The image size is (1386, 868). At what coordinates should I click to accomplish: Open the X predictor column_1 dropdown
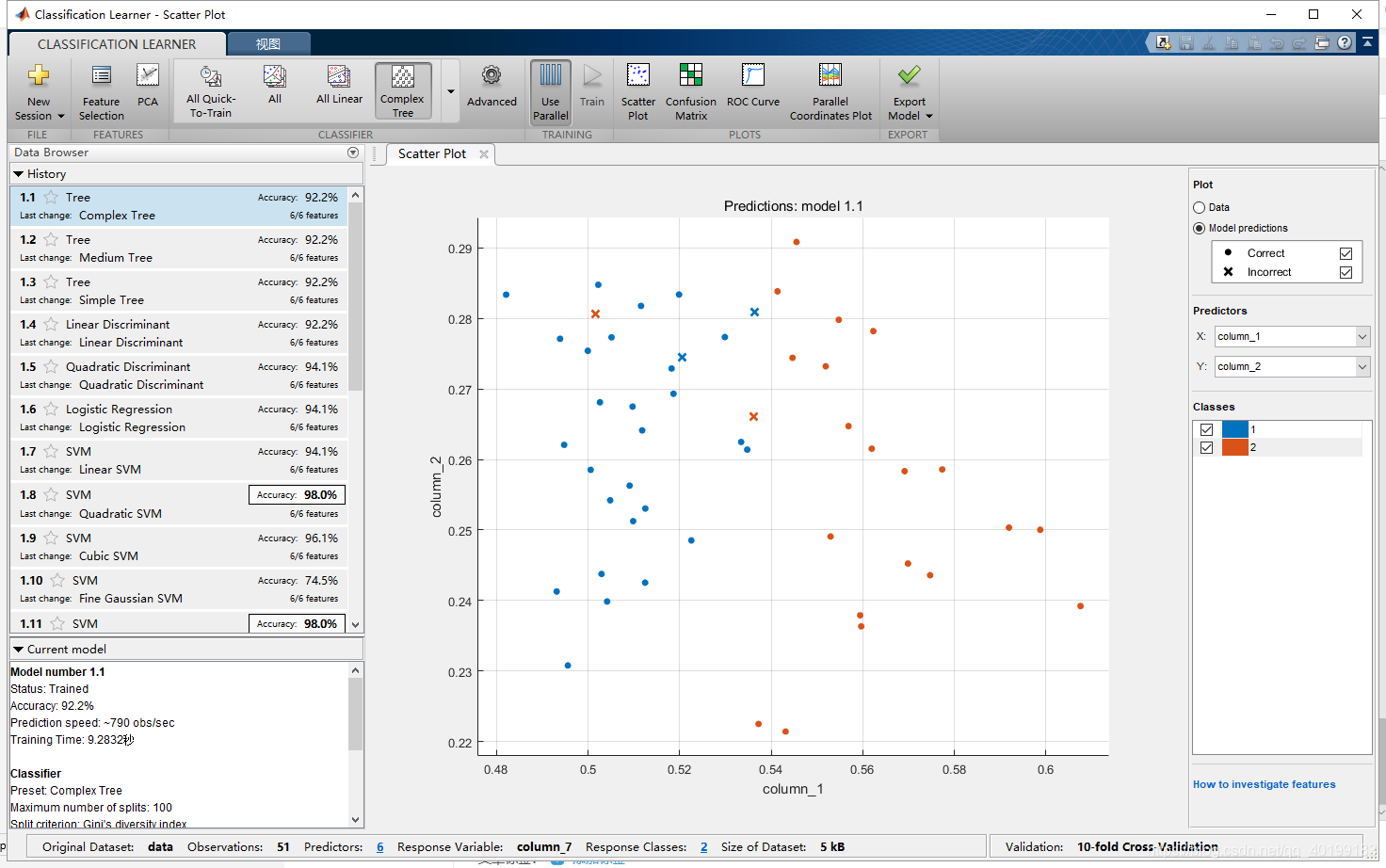click(x=1361, y=336)
